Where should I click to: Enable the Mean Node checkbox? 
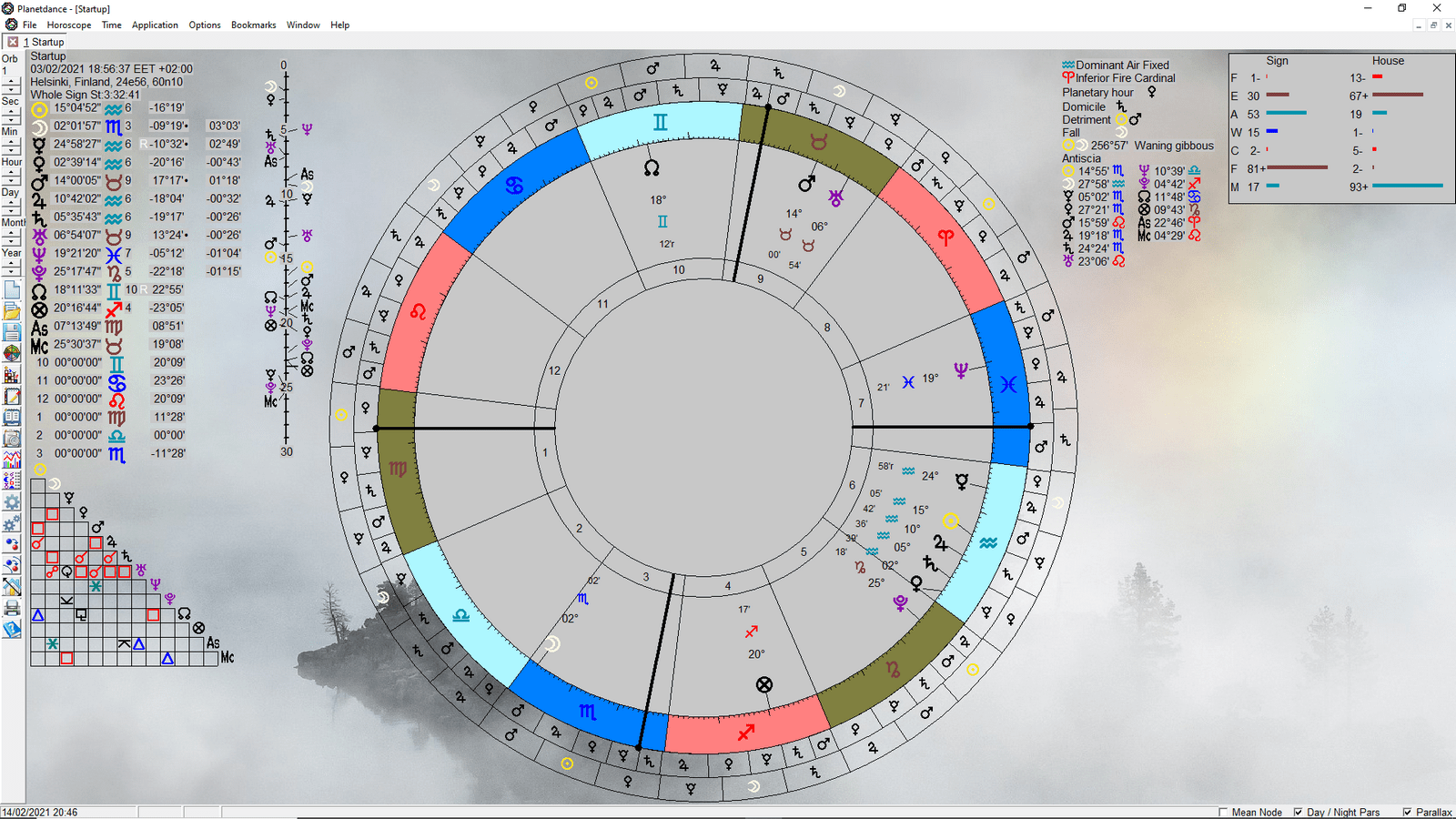(x=1224, y=812)
